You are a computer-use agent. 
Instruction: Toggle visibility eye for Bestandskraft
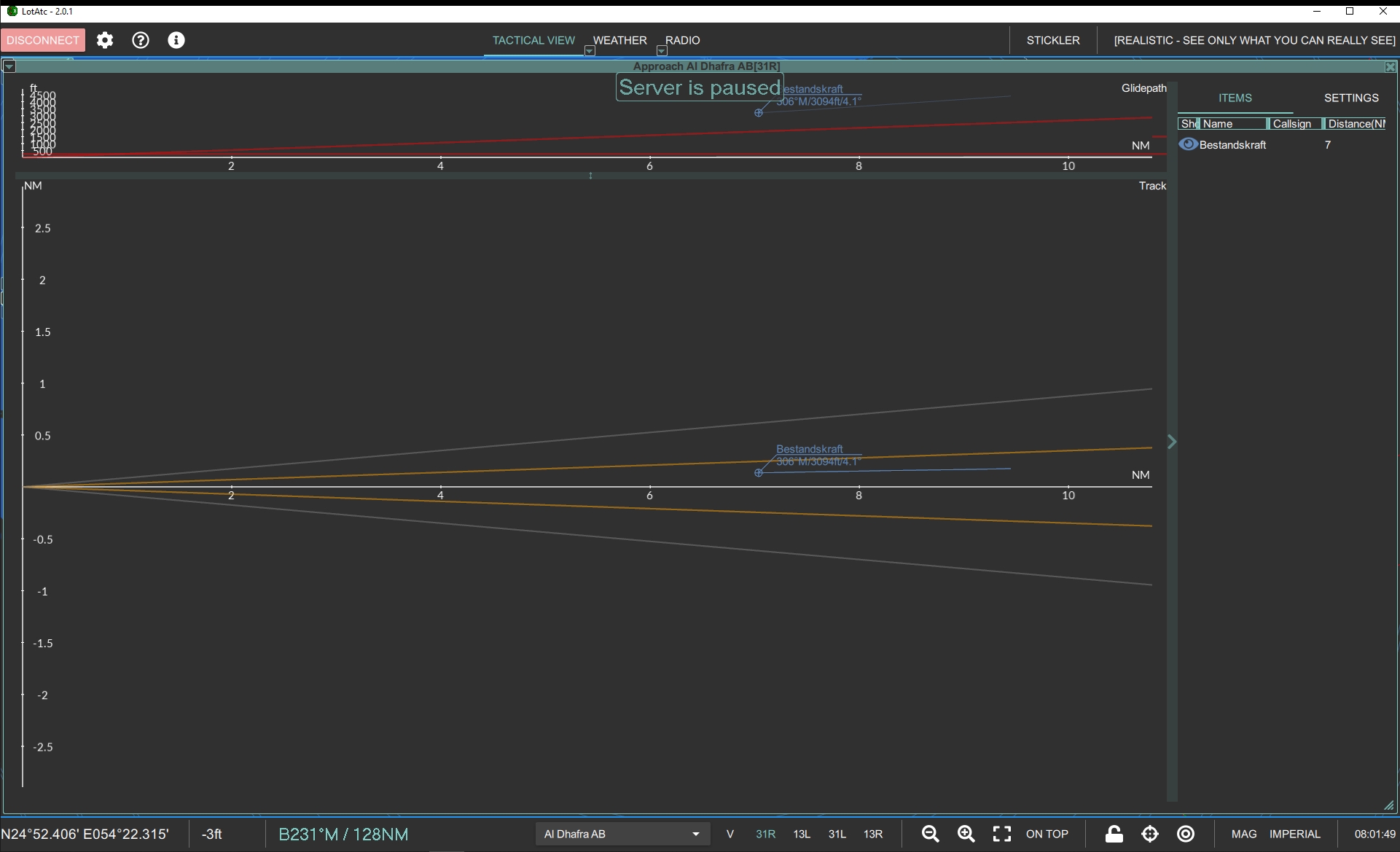(x=1188, y=144)
